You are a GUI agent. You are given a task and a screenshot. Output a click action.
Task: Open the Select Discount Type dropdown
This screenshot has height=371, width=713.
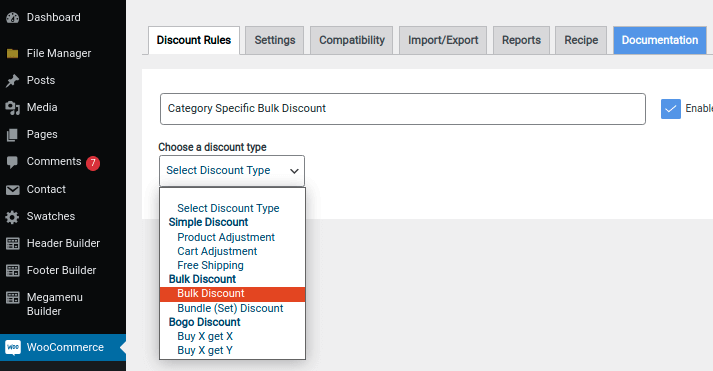[x=232, y=170]
